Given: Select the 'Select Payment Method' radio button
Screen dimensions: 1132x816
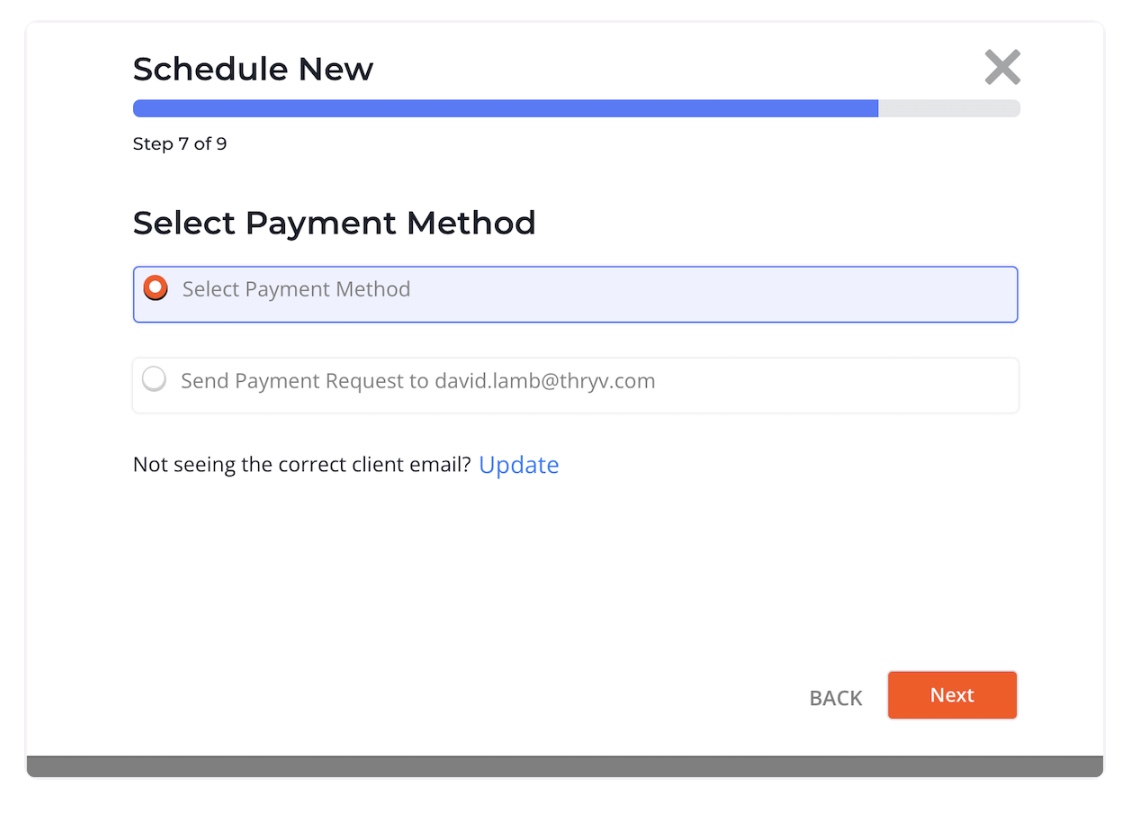Looking at the screenshot, I should [155, 288].
